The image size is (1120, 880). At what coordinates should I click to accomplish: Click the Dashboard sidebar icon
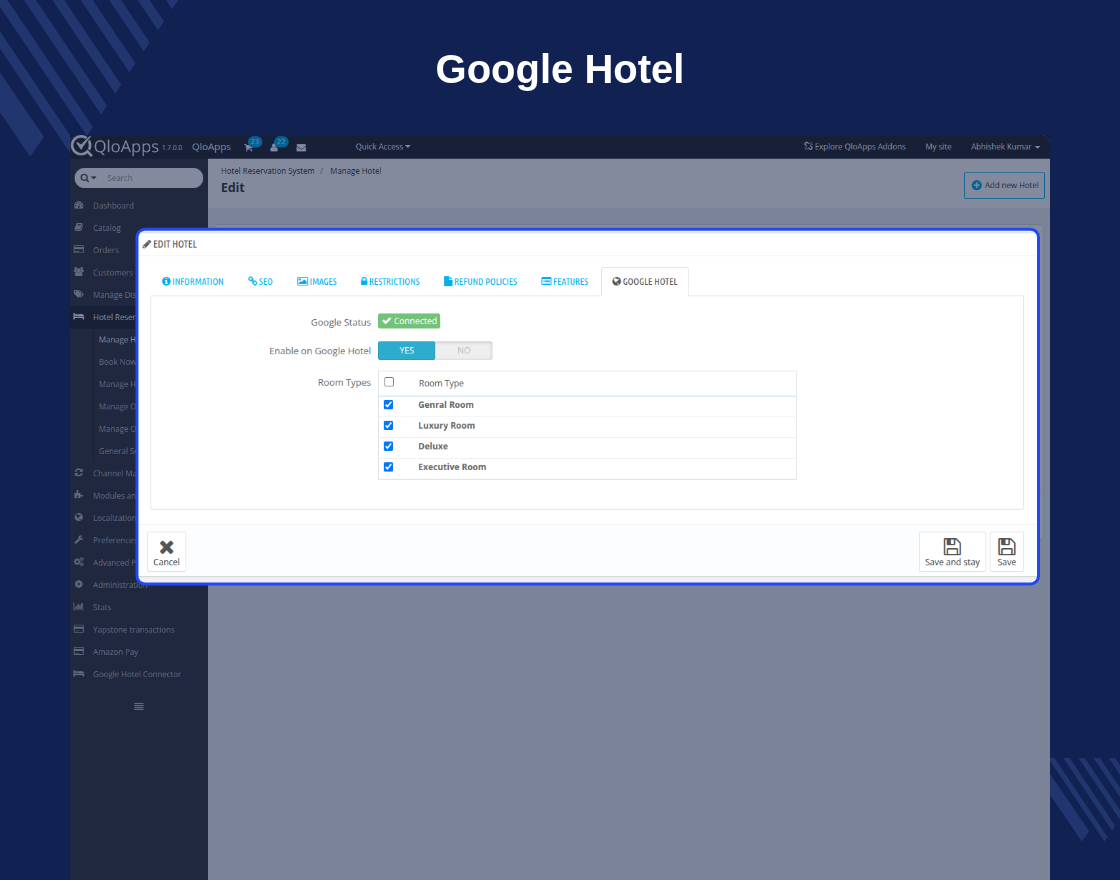coord(79,206)
